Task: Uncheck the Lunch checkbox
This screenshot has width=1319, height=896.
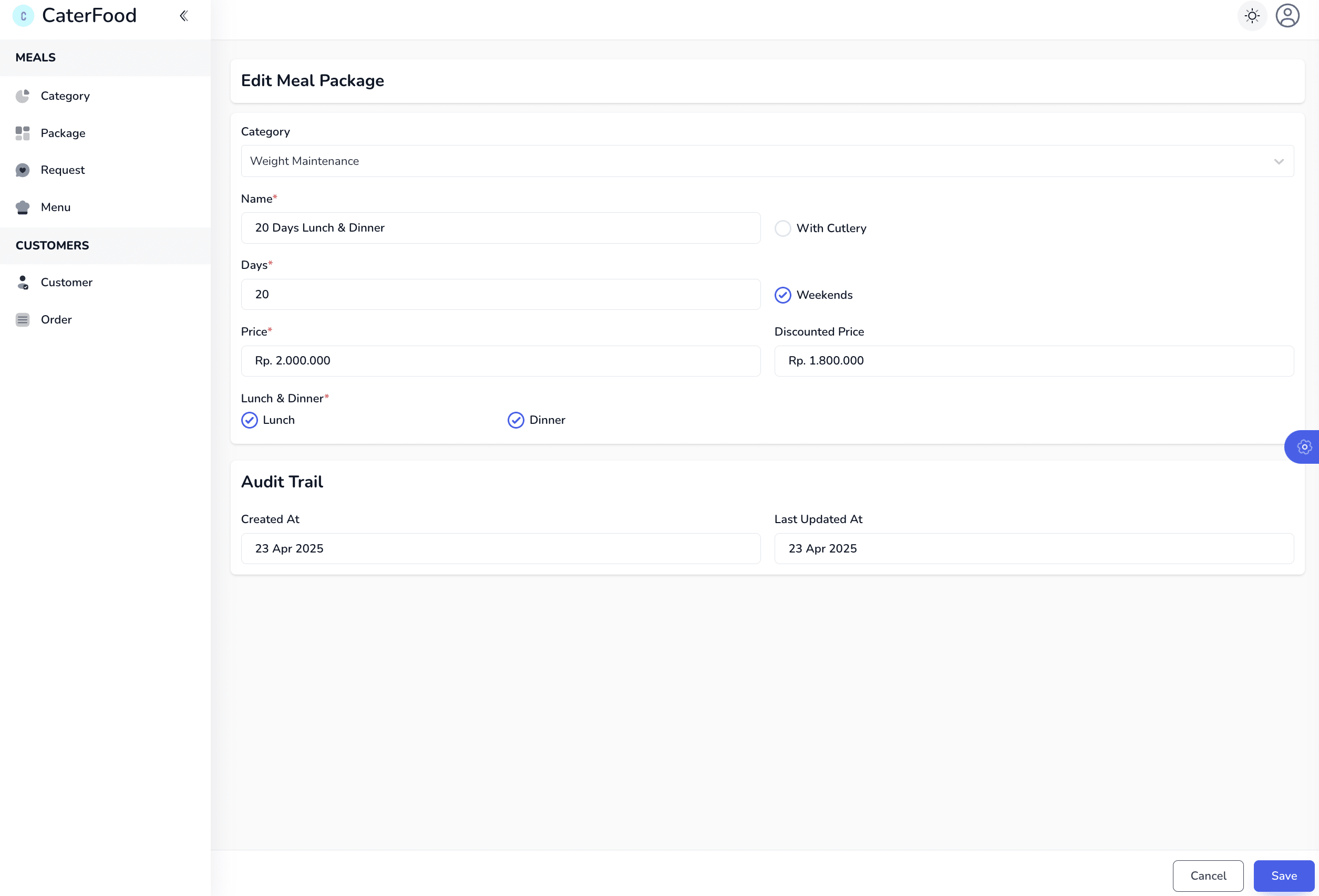Action: (x=249, y=420)
